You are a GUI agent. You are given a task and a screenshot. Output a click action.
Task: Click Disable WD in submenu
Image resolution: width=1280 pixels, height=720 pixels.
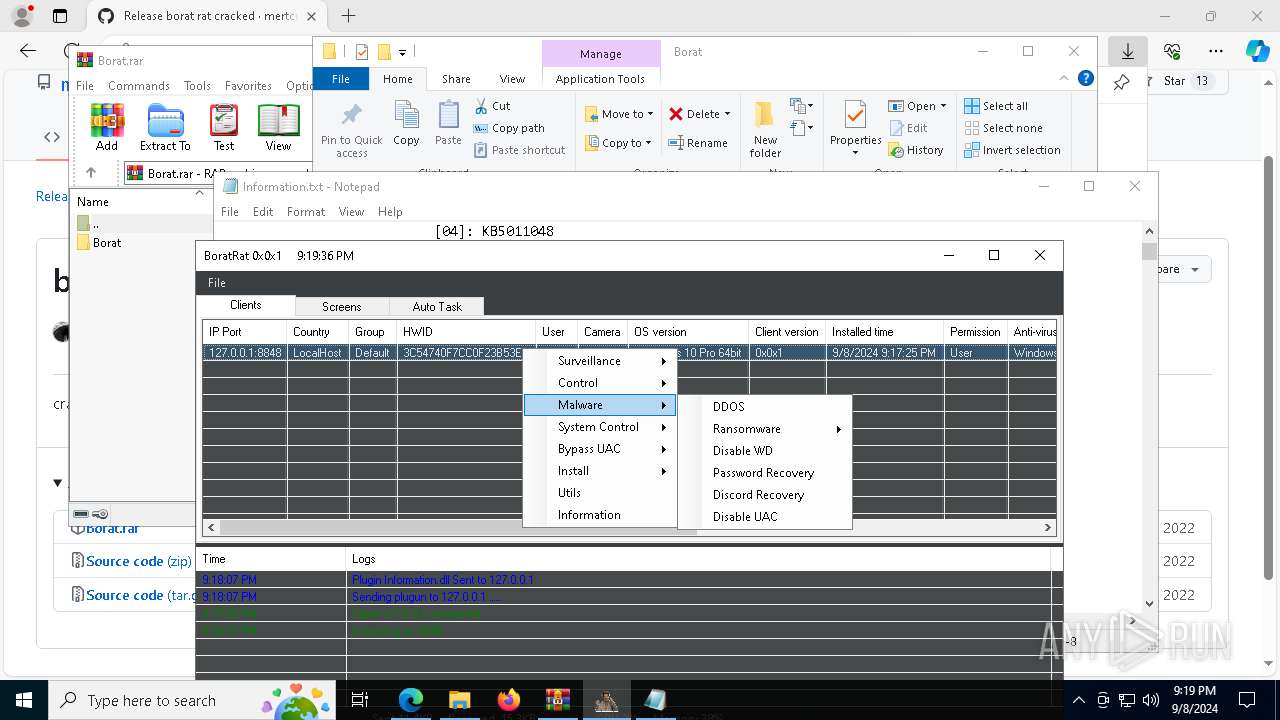pos(765,451)
